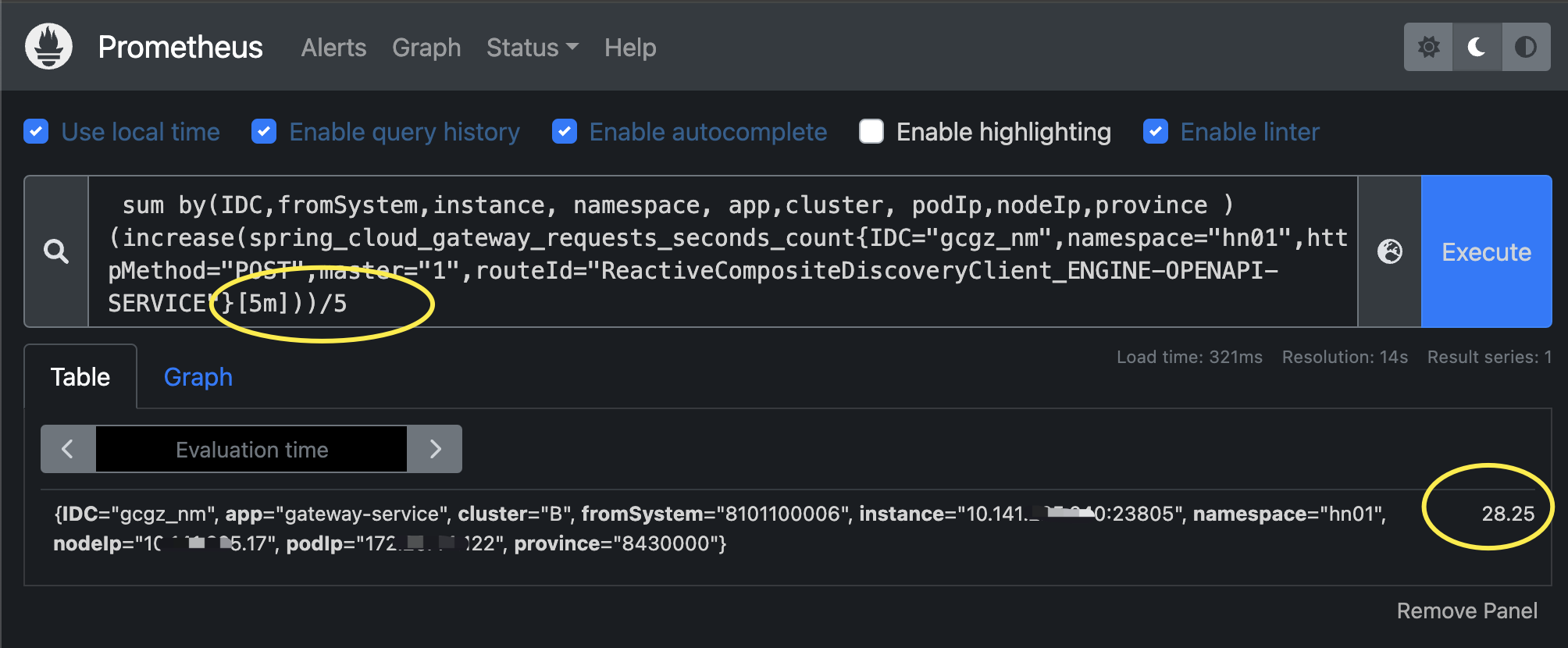1568x648 pixels.
Task: Click Enable highlighting label
Action: (x=1003, y=132)
